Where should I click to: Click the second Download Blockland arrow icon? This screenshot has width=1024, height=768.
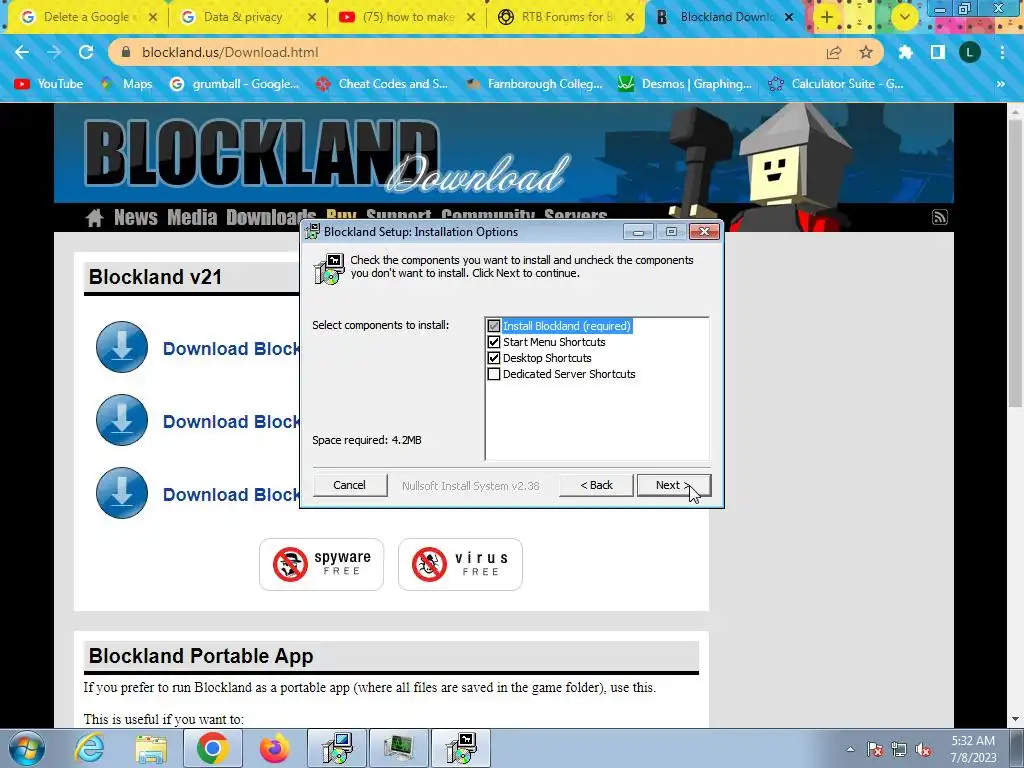pyautogui.click(x=122, y=420)
